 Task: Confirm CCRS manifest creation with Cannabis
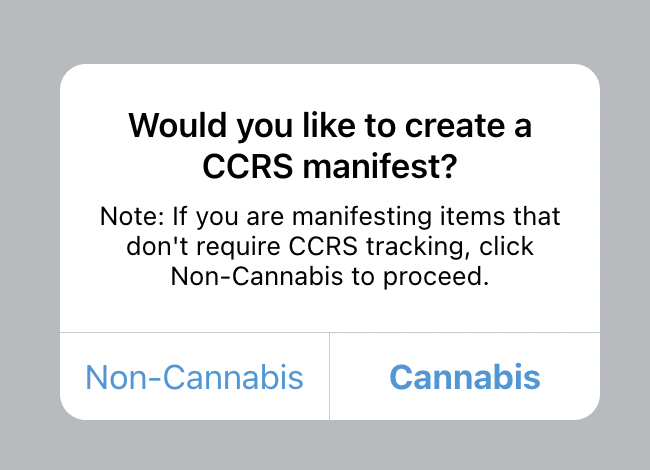pos(464,377)
